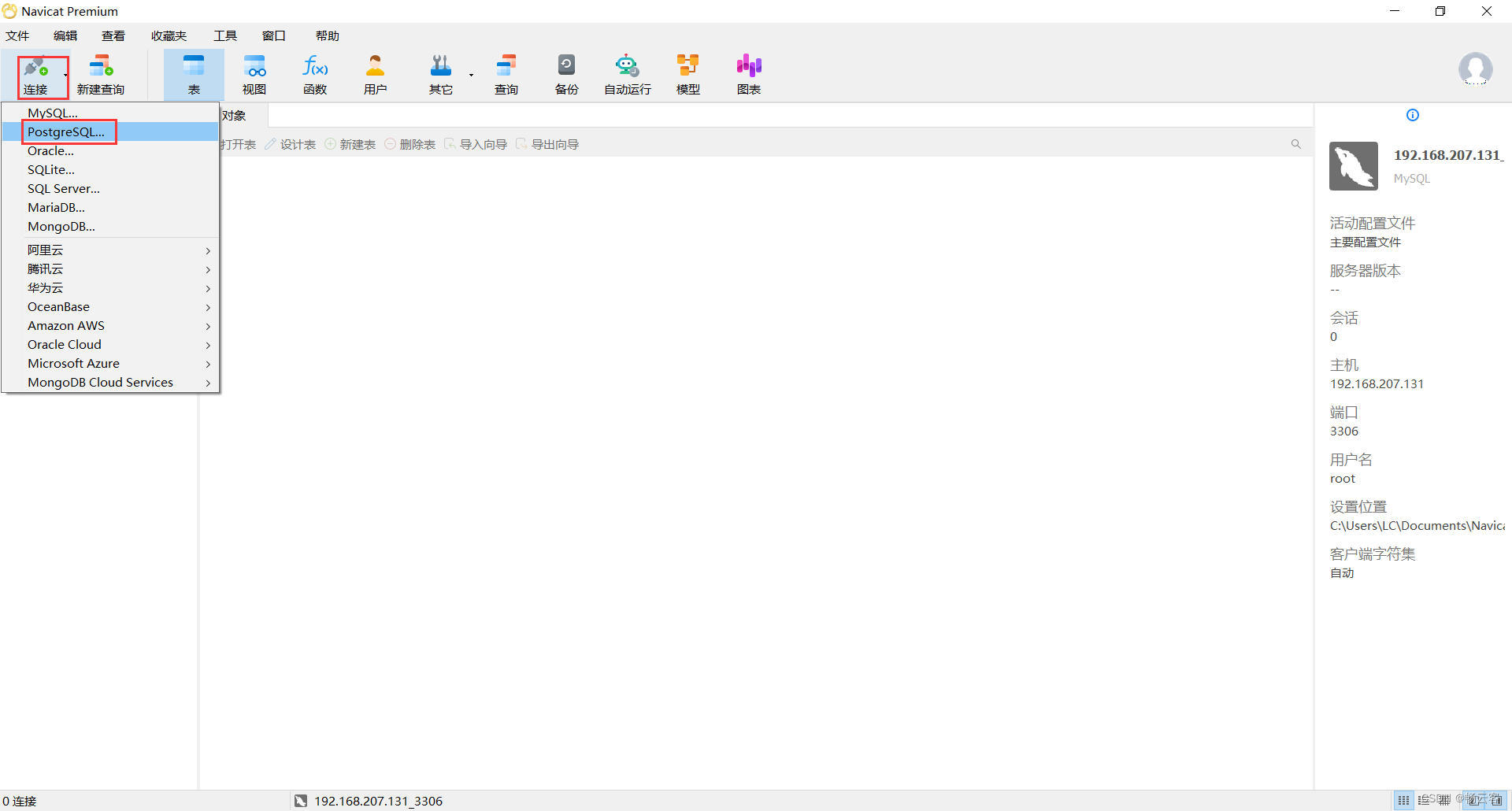Screen dimensions: 1512x811
Task: Expand the Microsoft Azure submenu
Action: (x=110, y=363)
